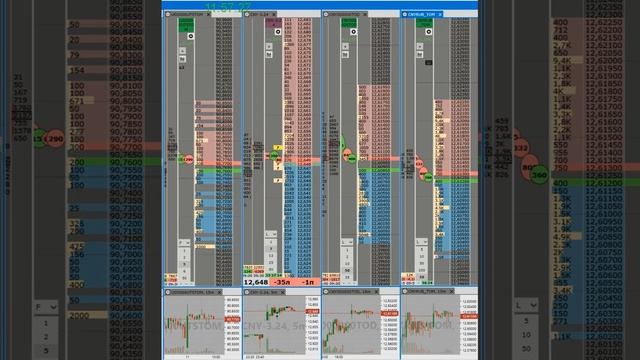This screenshot has width=640, height=360.
Task: Click the 'bt' button in the CNYRUB_TOM order book
Action: (420, 54)
